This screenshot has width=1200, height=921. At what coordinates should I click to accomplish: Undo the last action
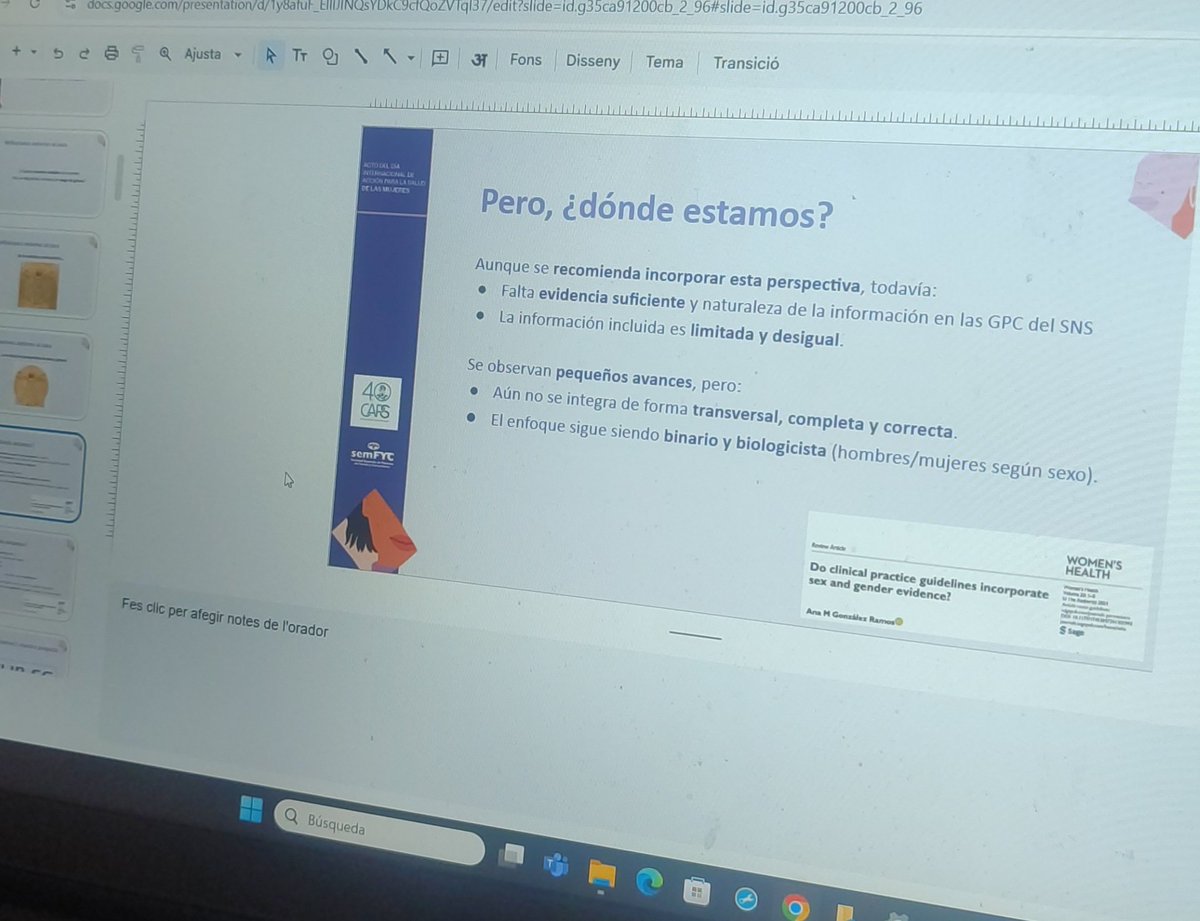59,52
